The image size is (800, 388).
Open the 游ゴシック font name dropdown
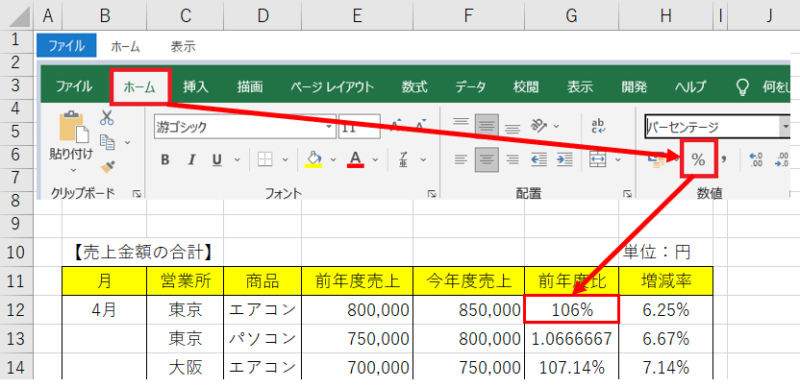(x=330, y=127)
